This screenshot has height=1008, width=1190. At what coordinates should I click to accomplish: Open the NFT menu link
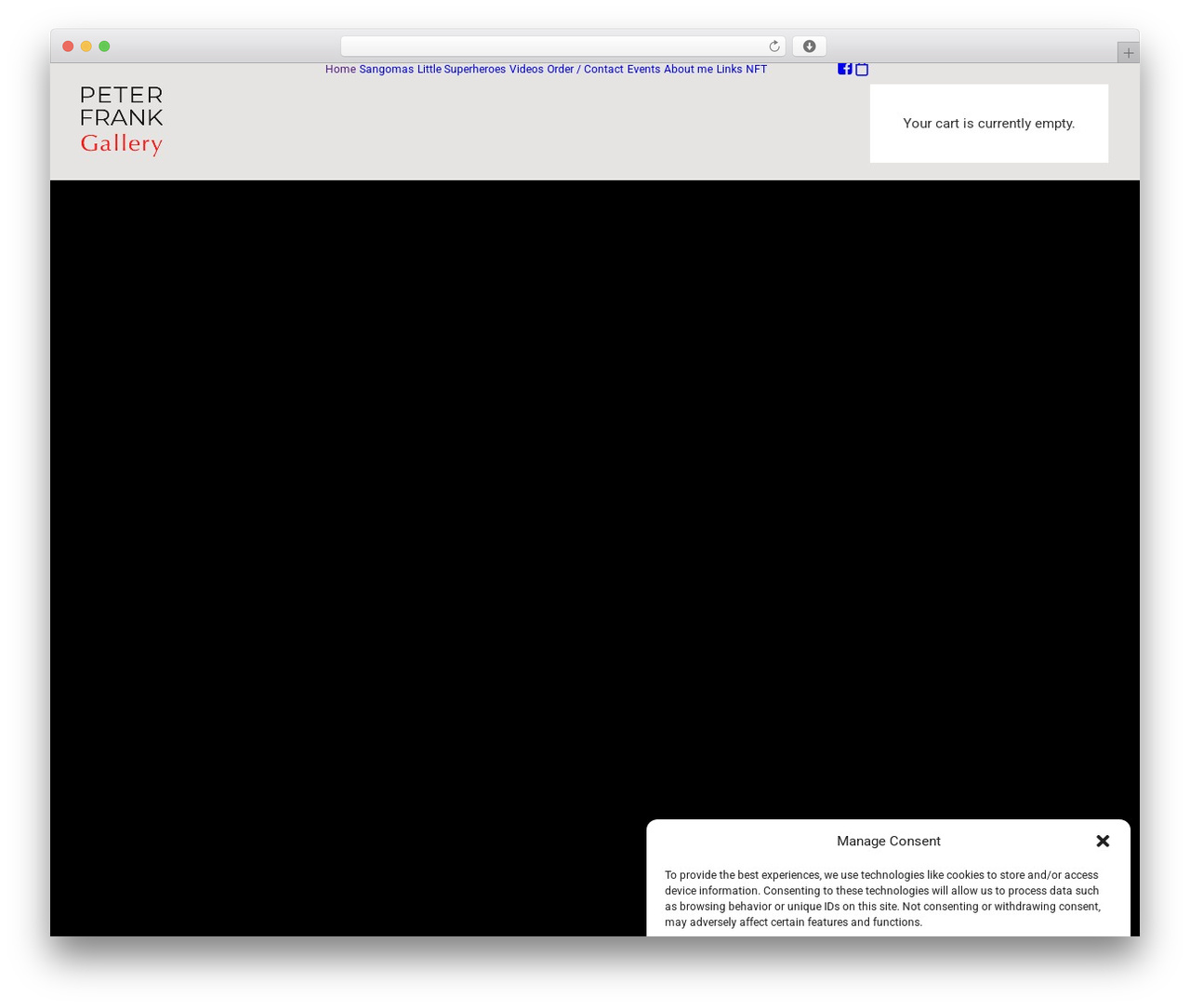756,70
